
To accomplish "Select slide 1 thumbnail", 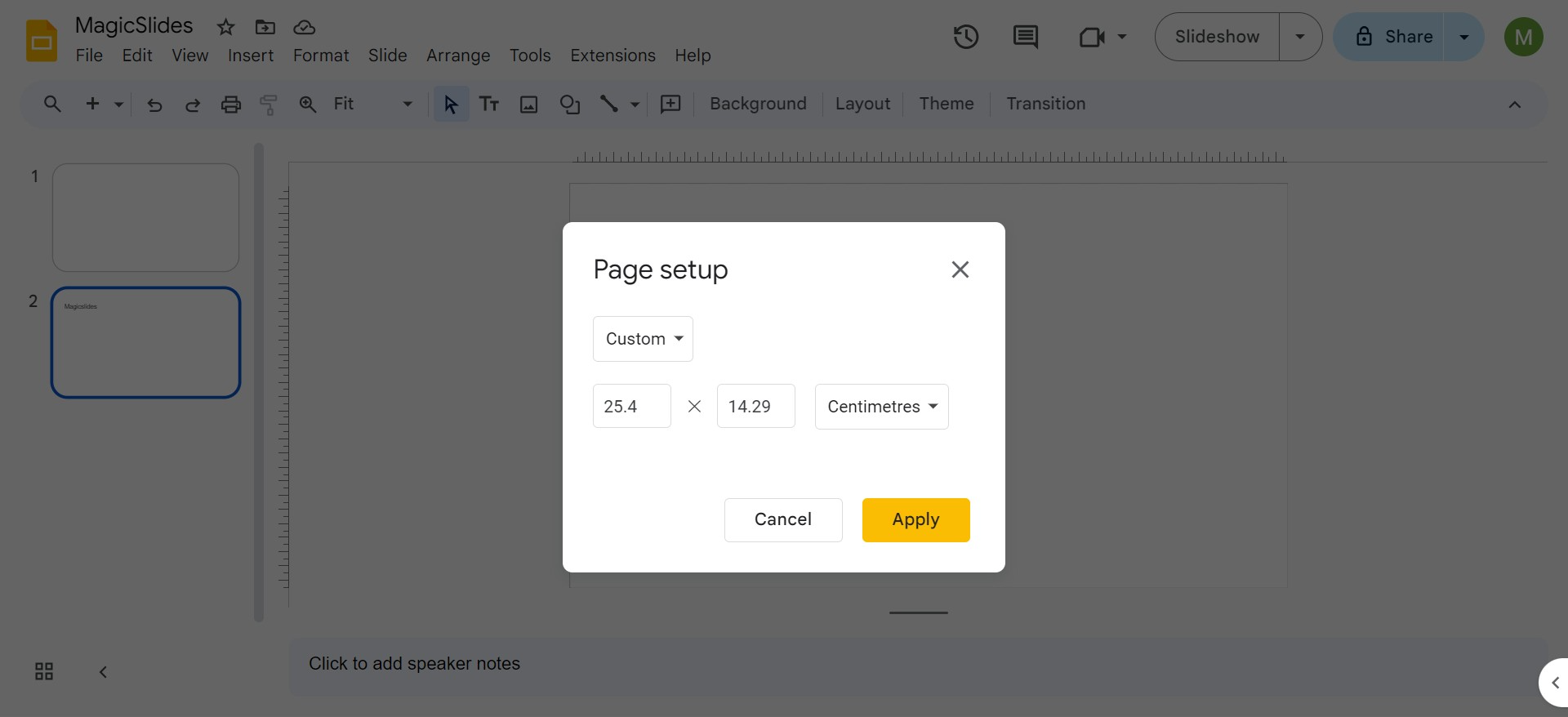I will click(x=145, y=217).
